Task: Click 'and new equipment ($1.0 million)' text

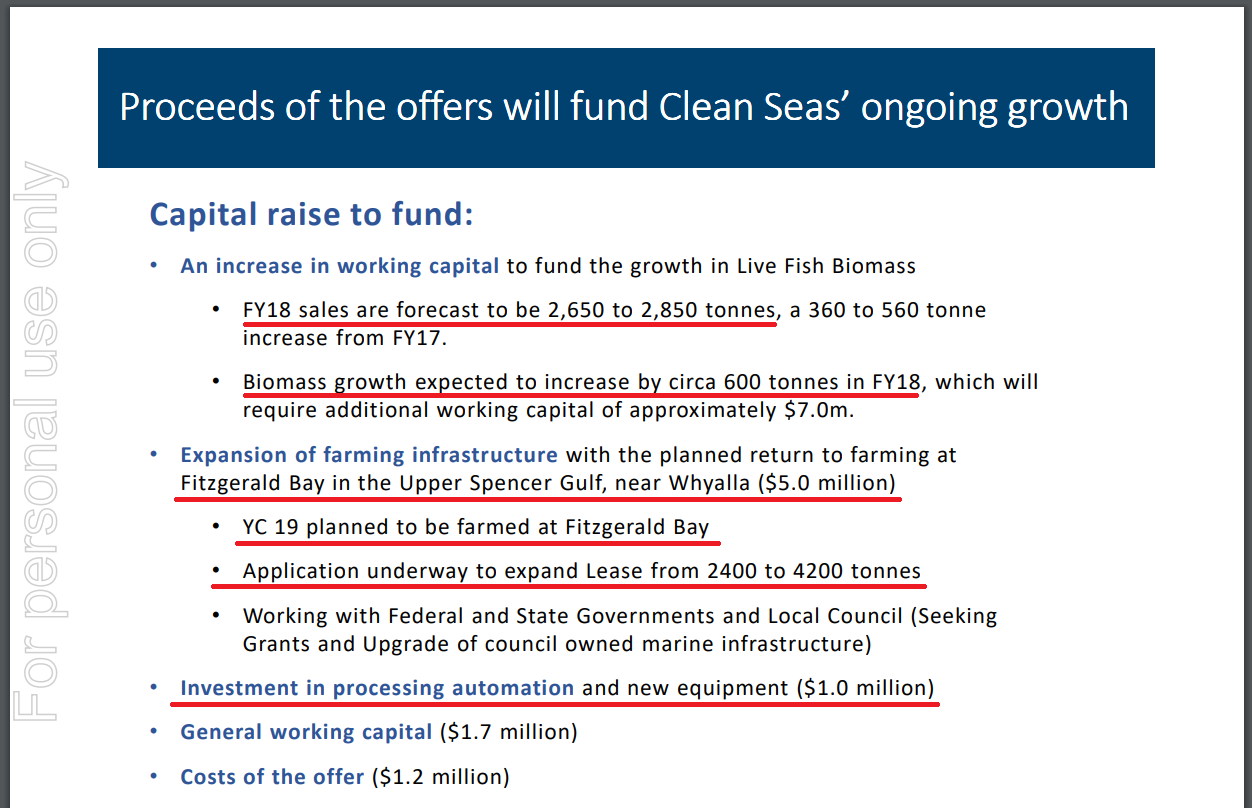Action: coord(758,688)
